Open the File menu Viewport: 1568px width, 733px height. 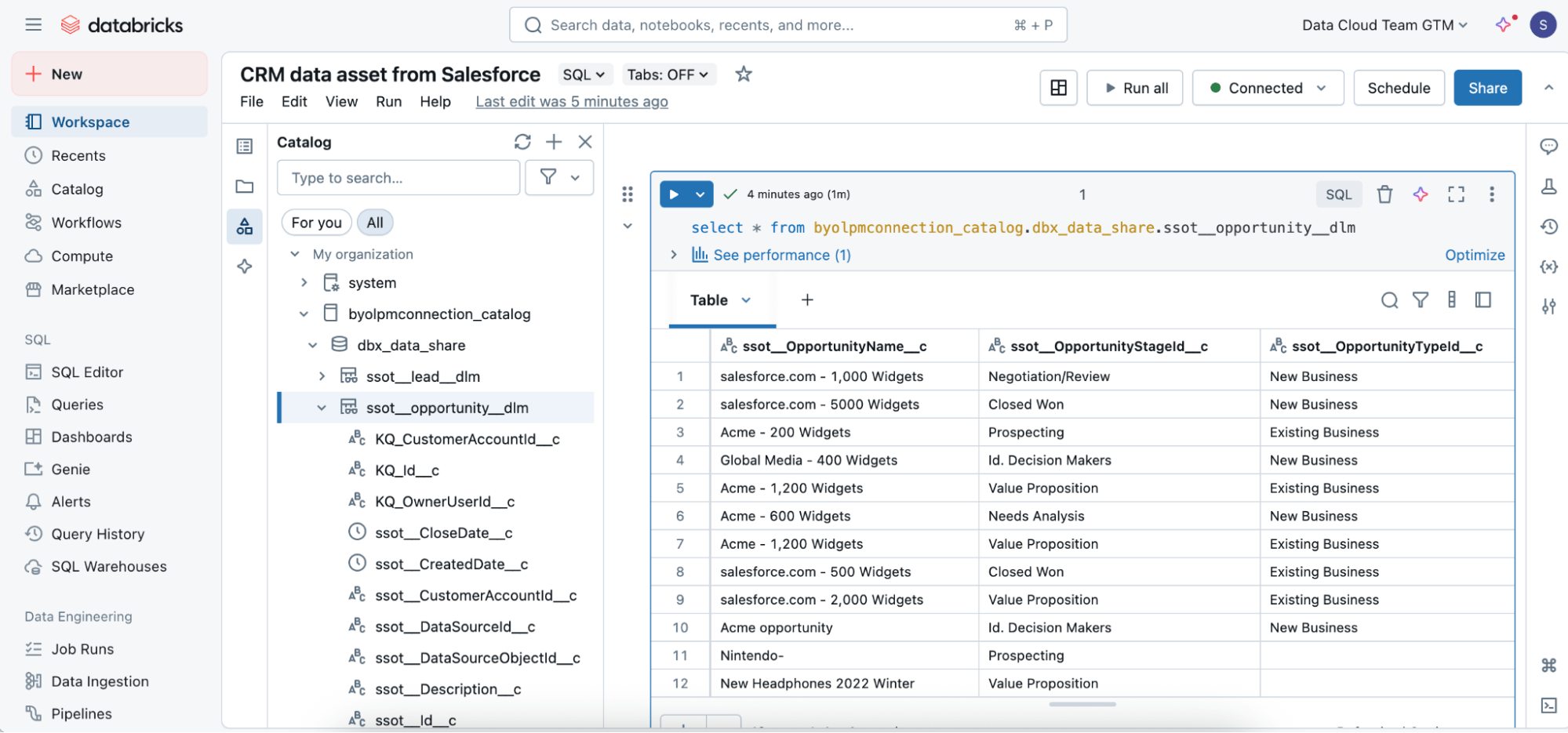pyautogui.click(x=252, y=102)
